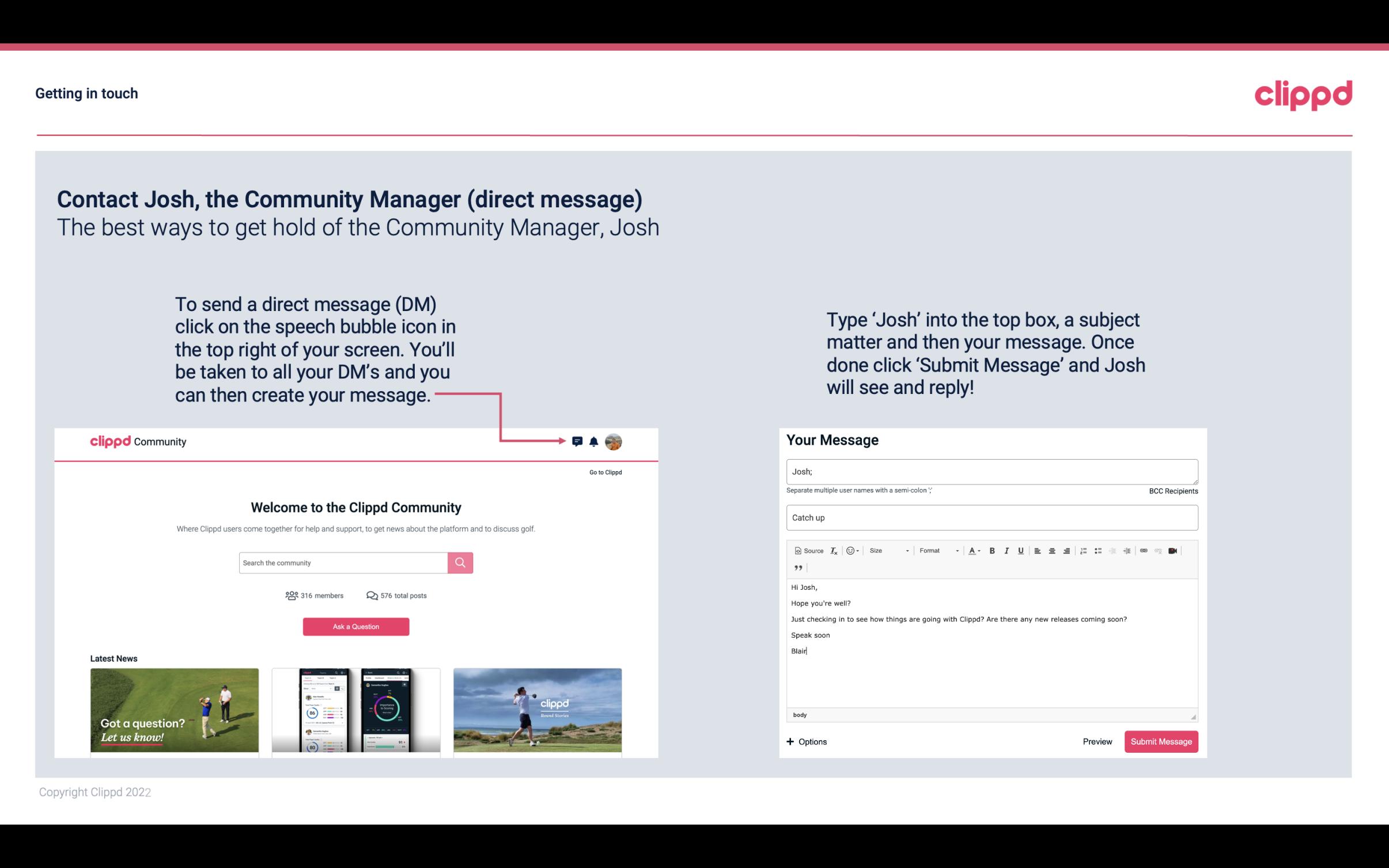This screenshot has height=868, width=1389.
Task: Preview the message before sending
Action: (1097, 741)
